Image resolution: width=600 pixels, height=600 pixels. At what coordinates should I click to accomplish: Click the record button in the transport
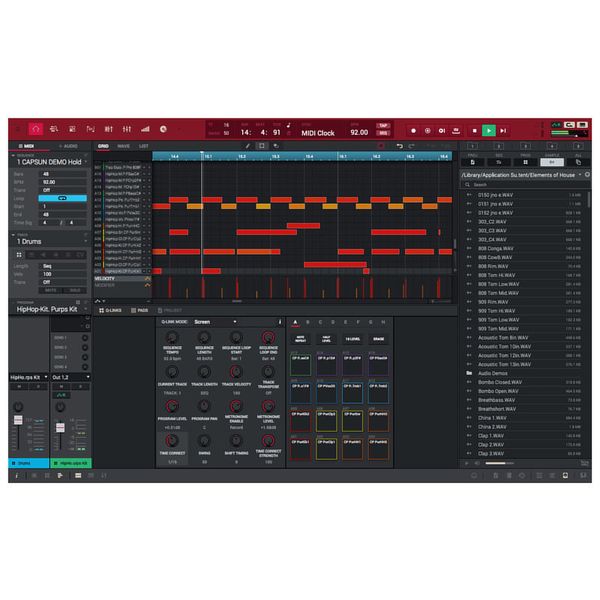(x=413, y=131)
